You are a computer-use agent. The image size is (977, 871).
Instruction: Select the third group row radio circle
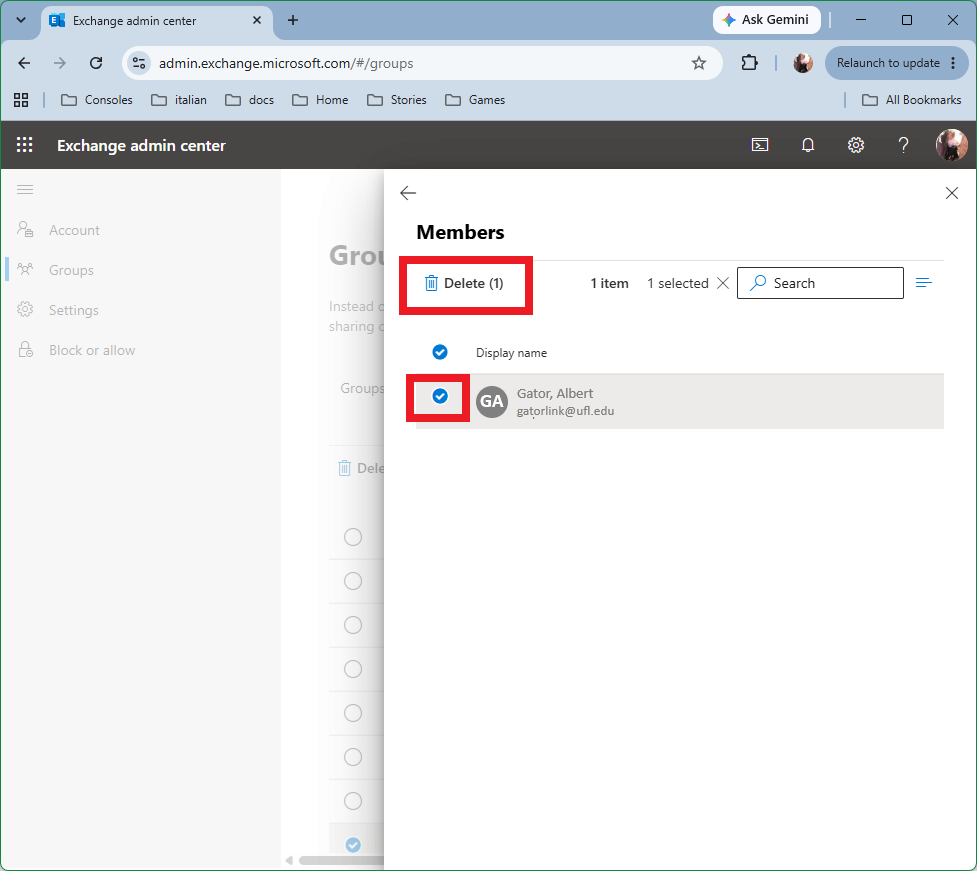pos(353,625)
